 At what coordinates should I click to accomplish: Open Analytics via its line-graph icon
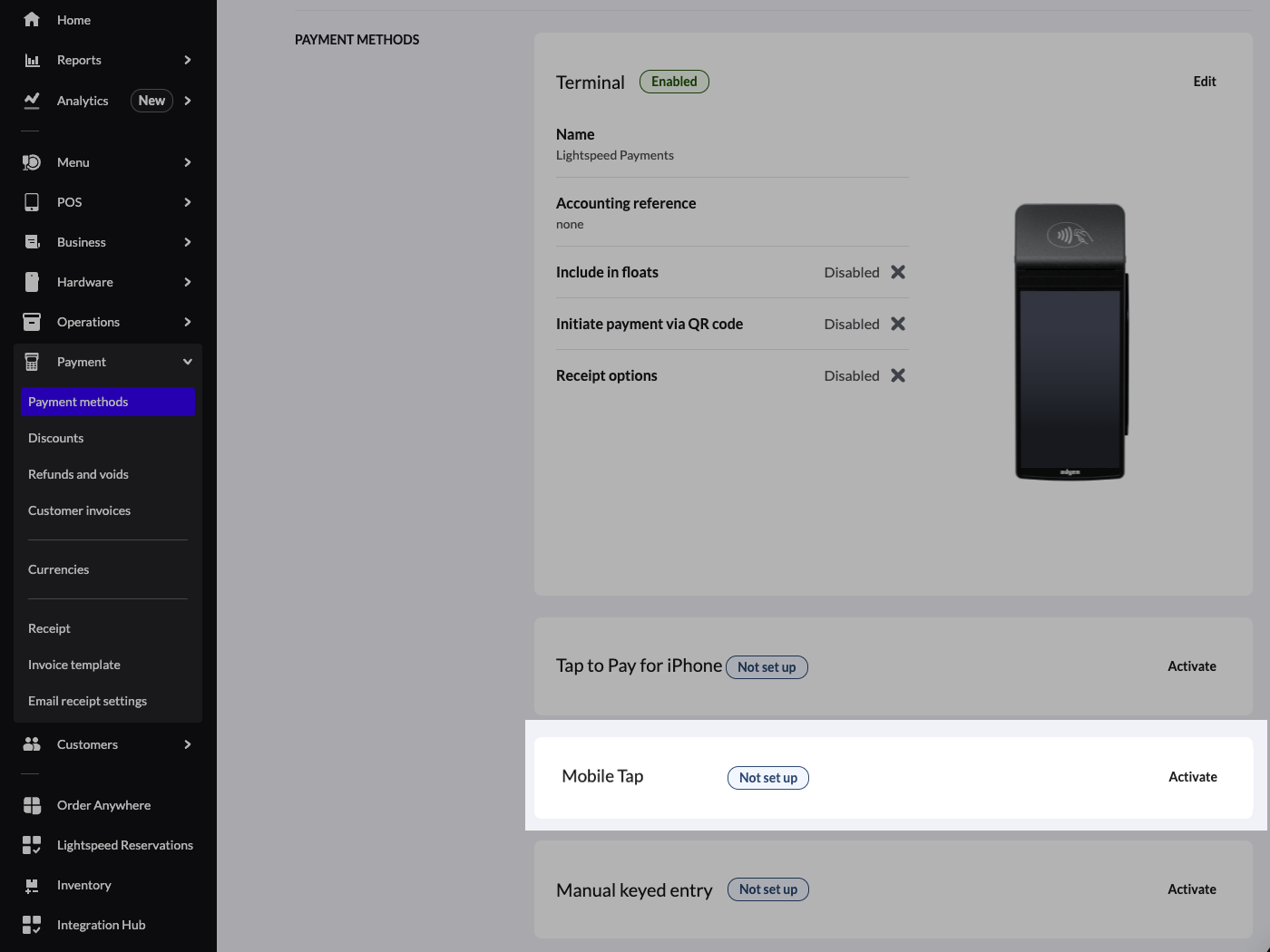[32, 101]
